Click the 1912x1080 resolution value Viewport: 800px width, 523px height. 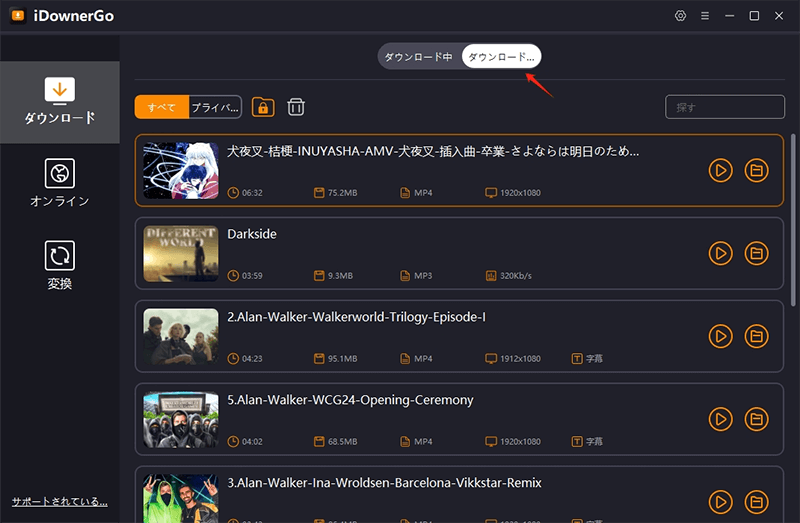(520, 359)
